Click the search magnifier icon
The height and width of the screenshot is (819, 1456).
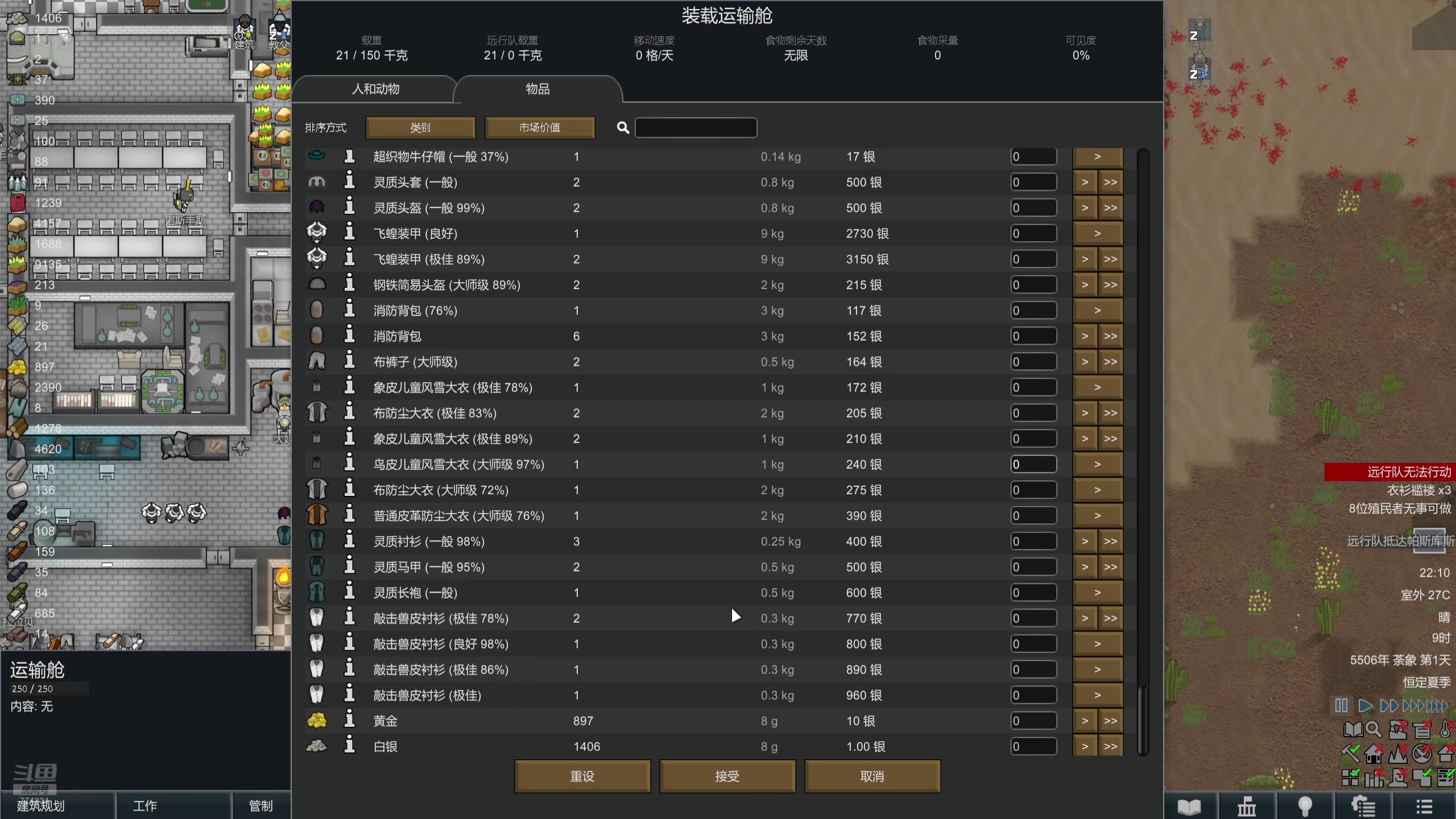point(623,127)
